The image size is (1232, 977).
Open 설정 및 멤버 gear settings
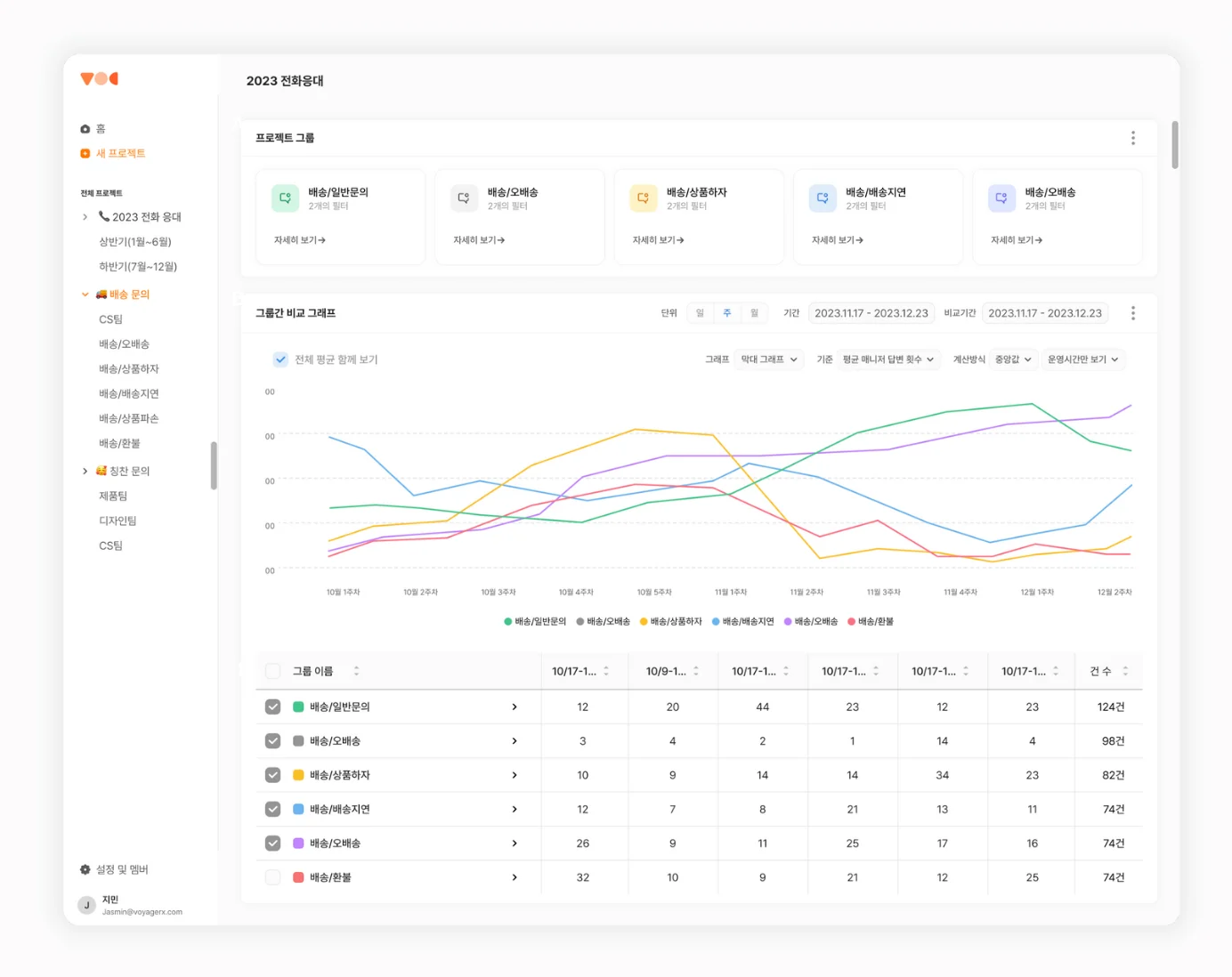tap(85, 869)
